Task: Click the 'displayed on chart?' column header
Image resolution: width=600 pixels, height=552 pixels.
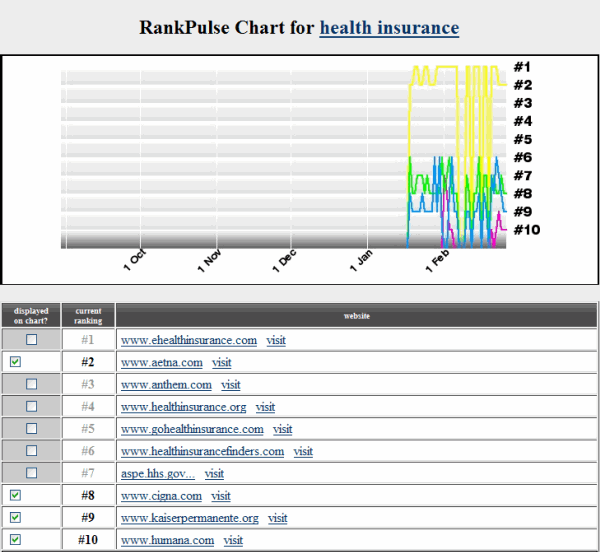Action: click(x=31, y=316)
